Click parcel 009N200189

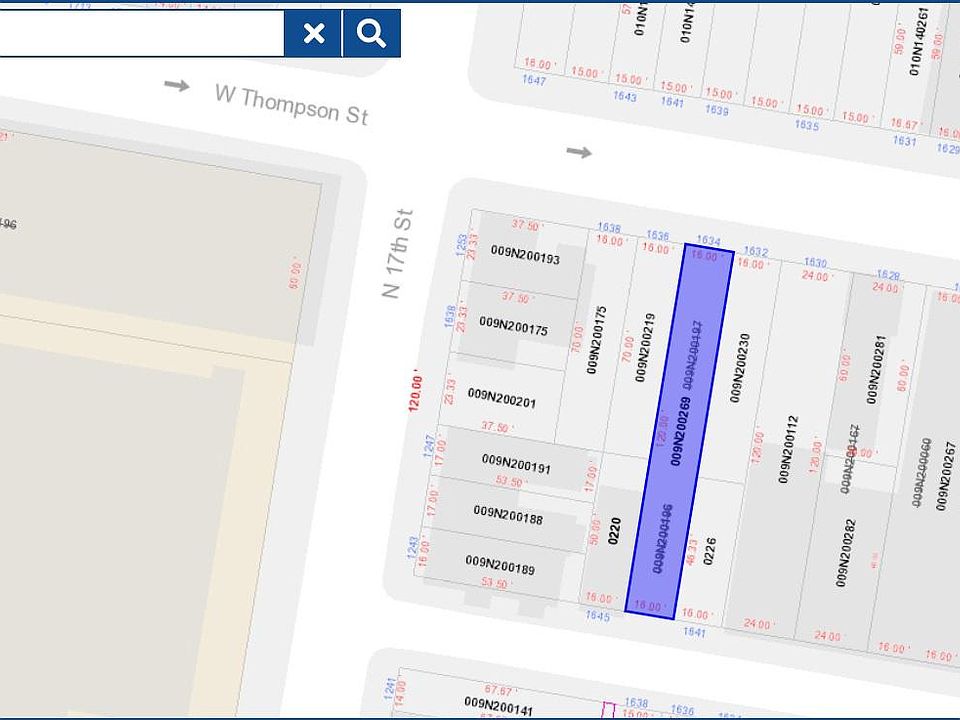click(500, 565)
